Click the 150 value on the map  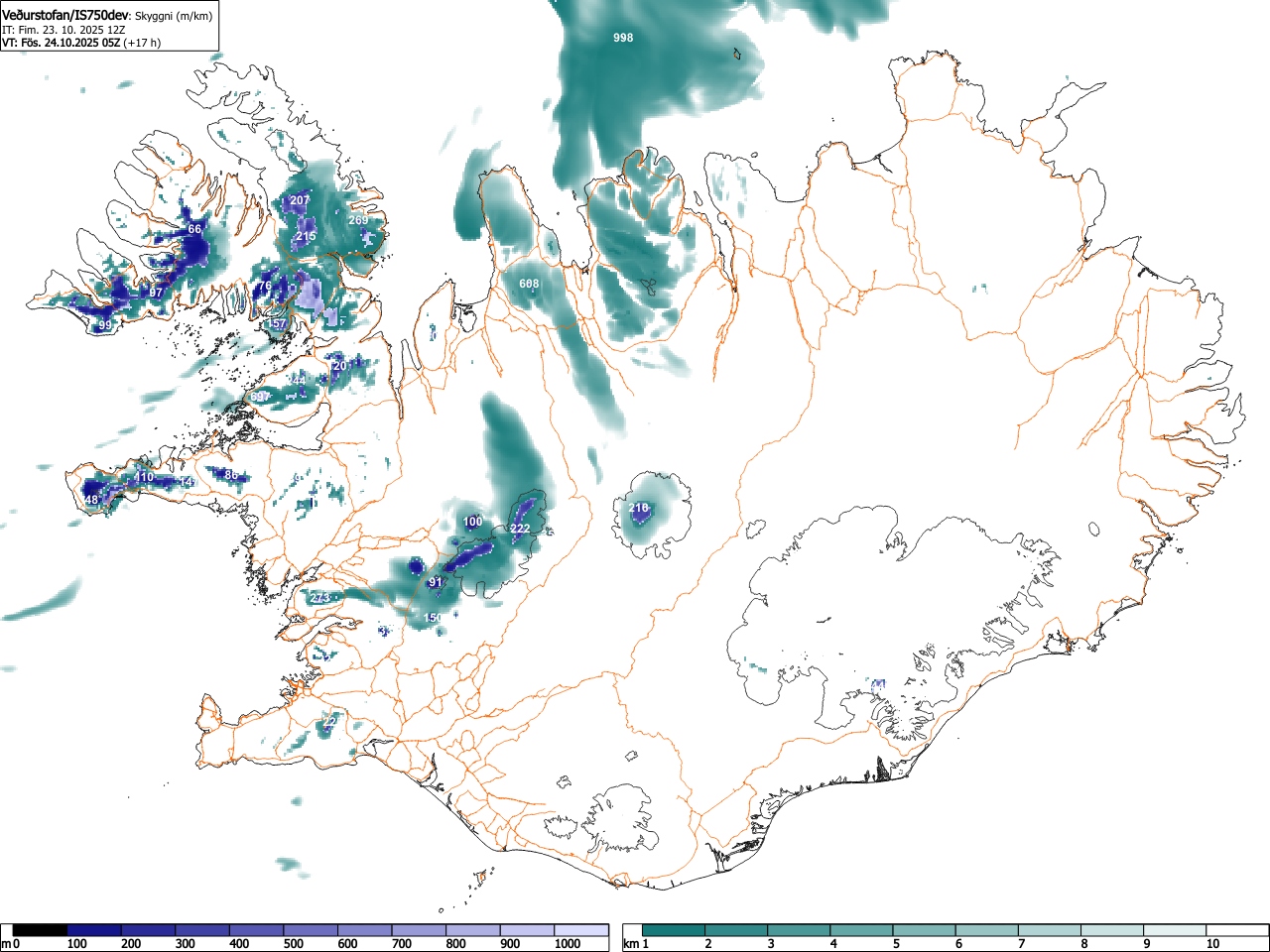(x=433, y=618)
